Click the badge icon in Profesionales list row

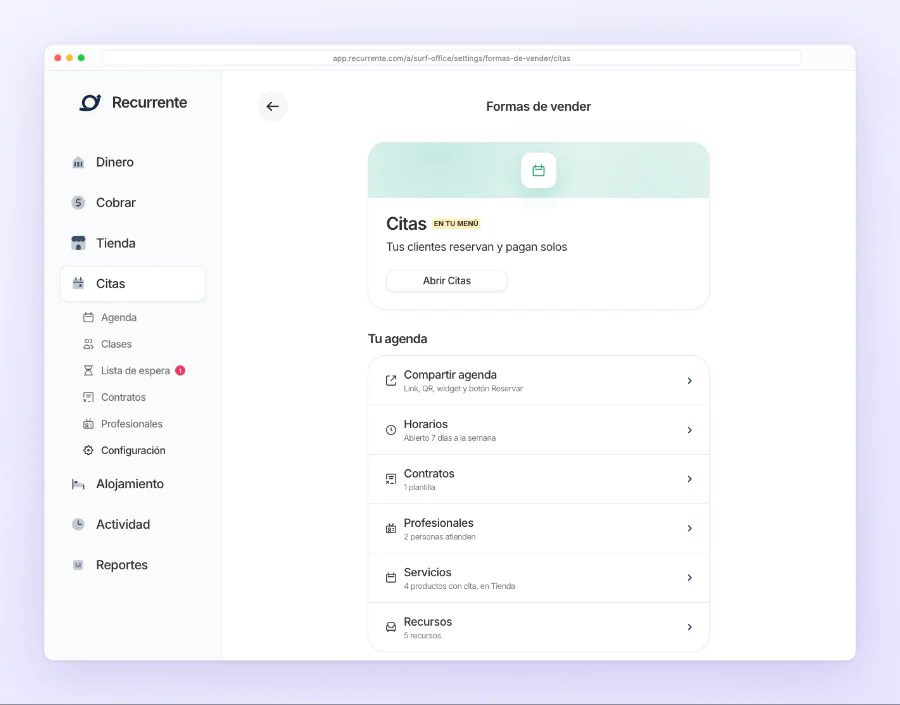coord(391,528)
